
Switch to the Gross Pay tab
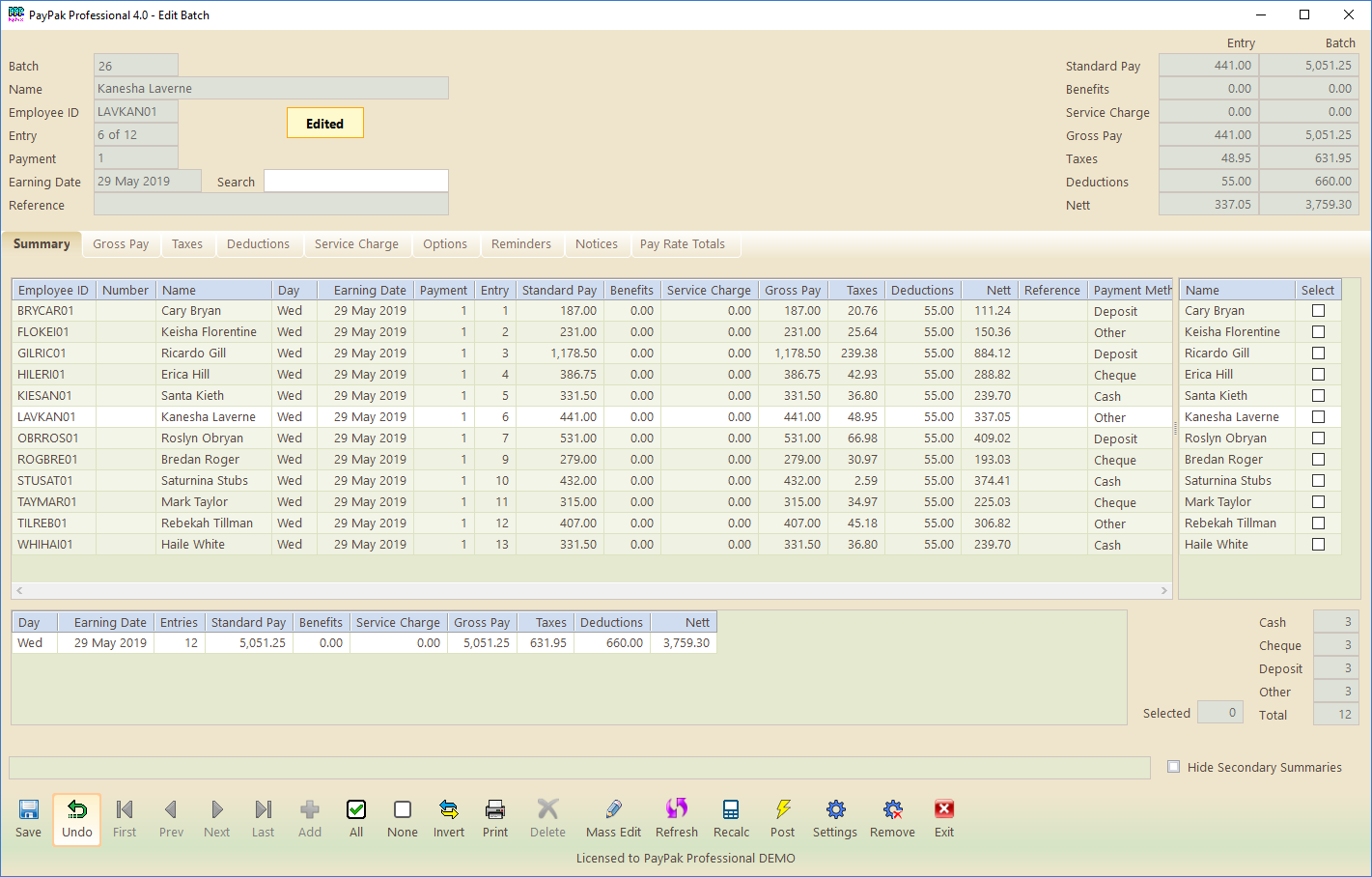point(121,244)
